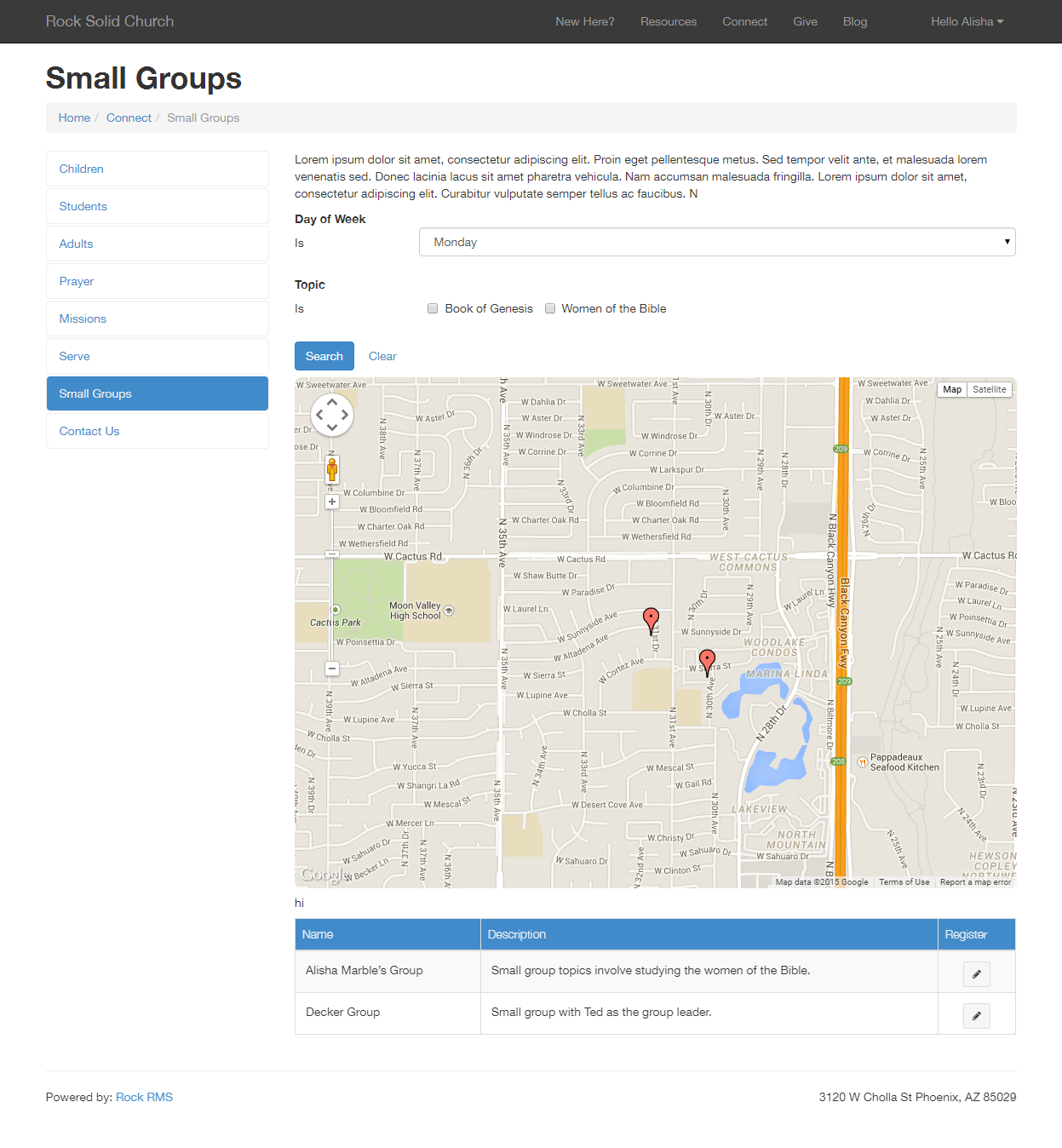Select Small Groups in the sidebar
The width and height of the screenshot is (1062, 1148).
click(x=158, y=393)
